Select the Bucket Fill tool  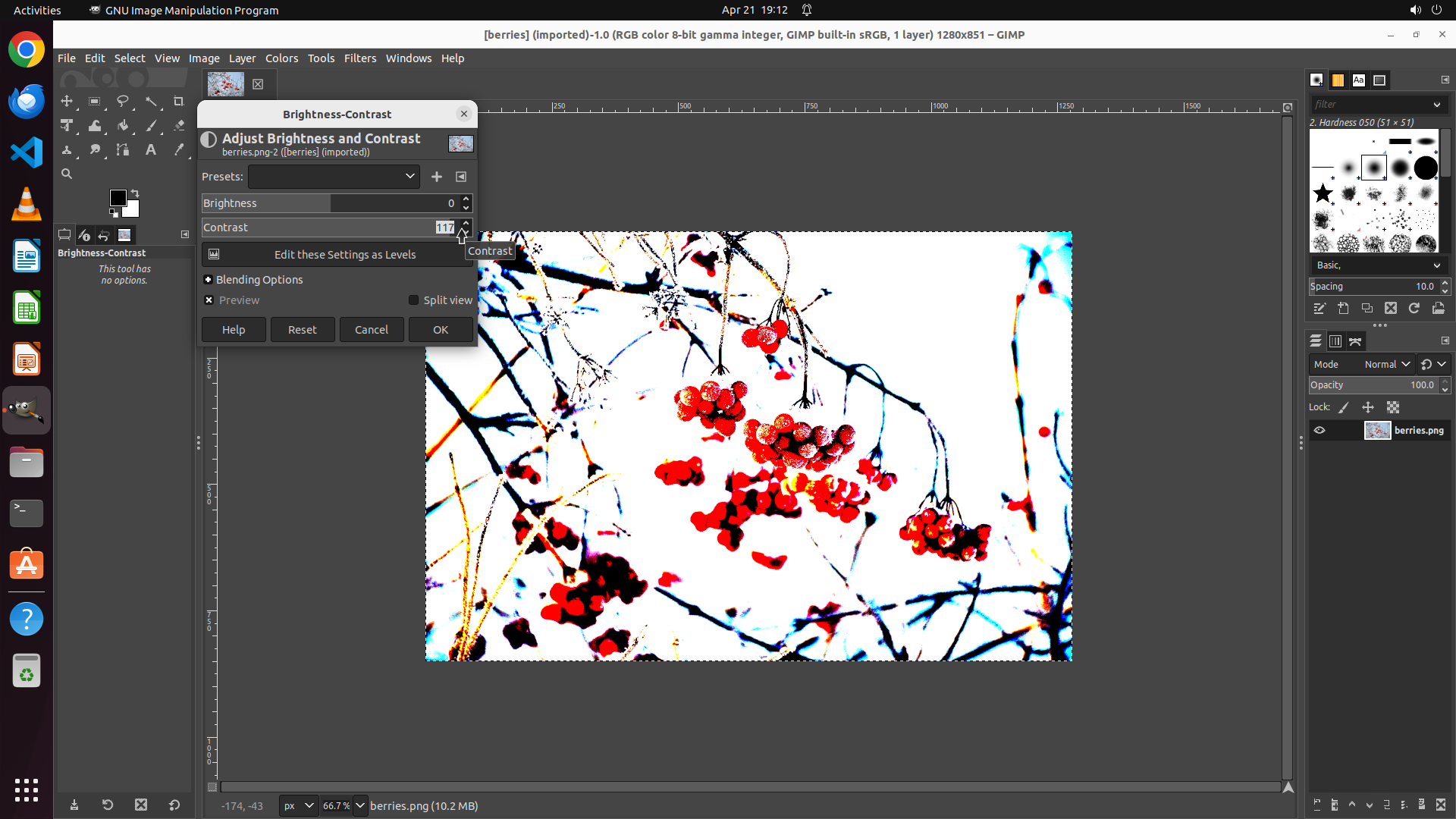click(x=122, y=126)
